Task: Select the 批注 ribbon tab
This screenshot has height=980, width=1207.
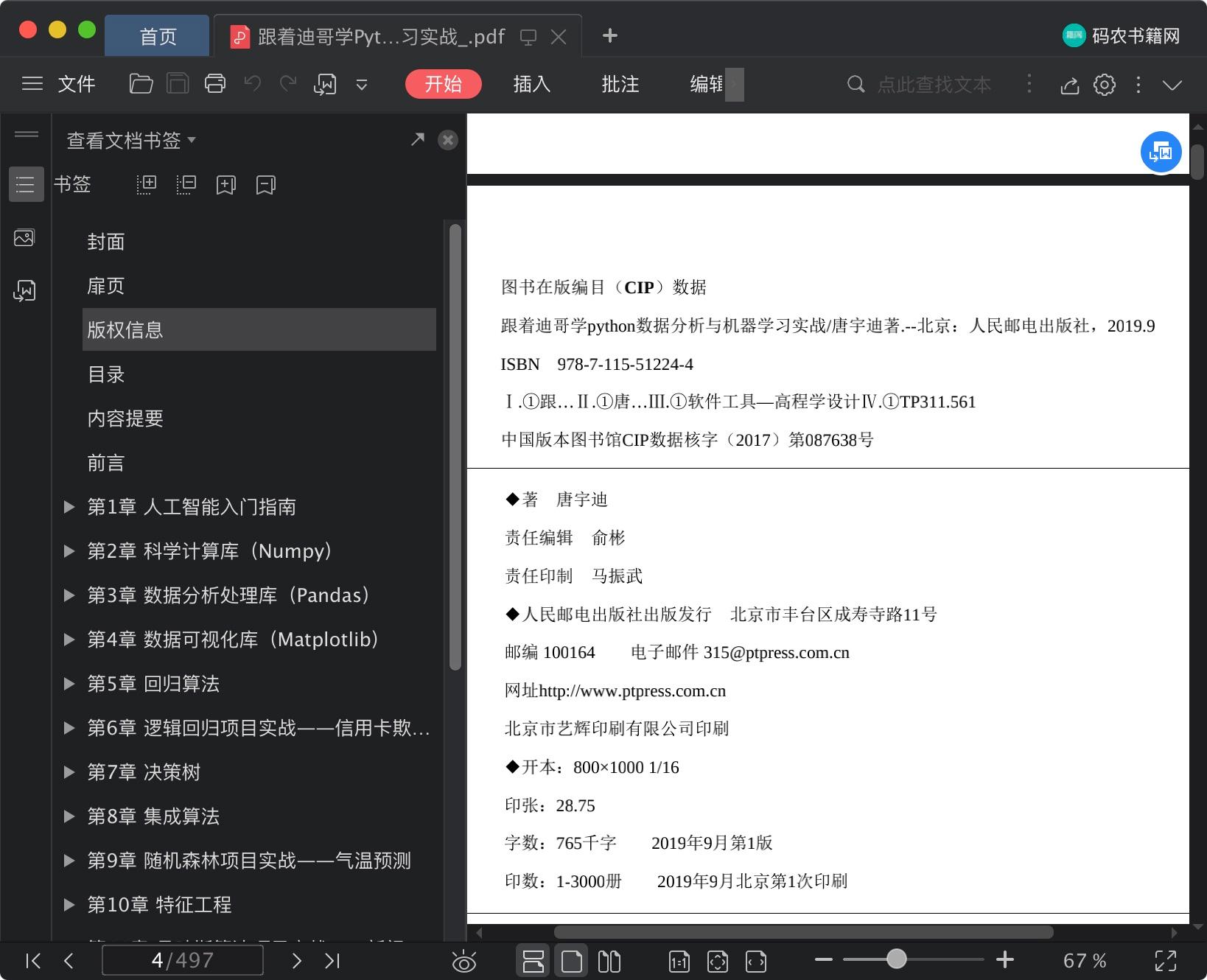Action: (620, 84)
